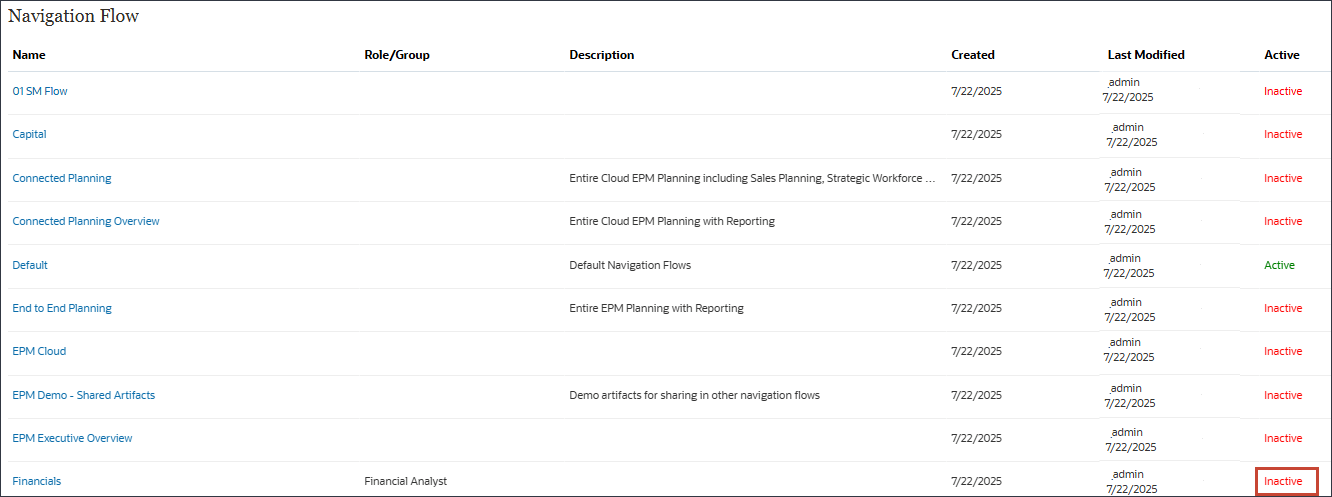Open the Connected Planning link
The height and width of the screenshot is (497, 1332).
pos(62,178)
